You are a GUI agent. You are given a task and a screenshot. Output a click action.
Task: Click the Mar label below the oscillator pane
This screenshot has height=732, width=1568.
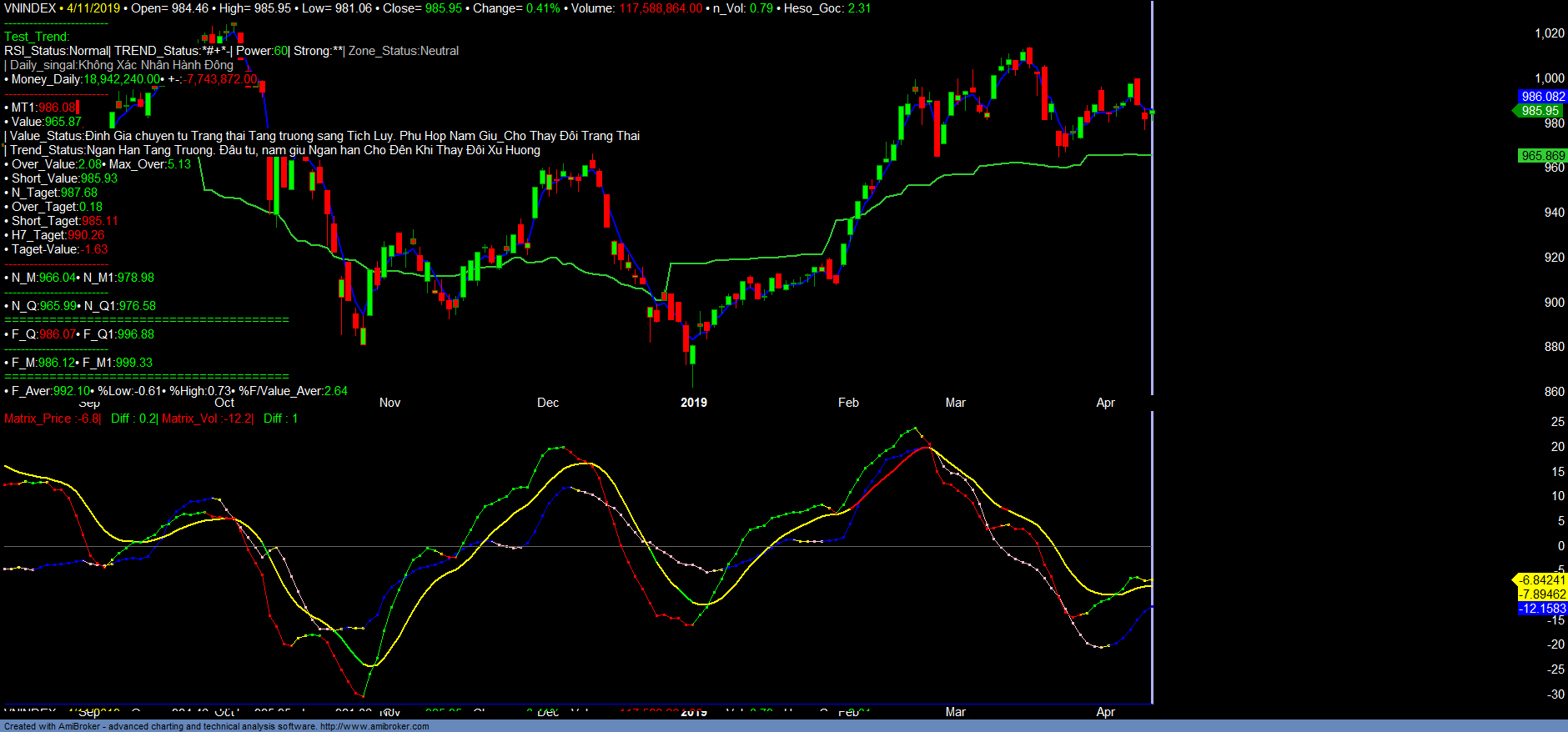point(955,712)
